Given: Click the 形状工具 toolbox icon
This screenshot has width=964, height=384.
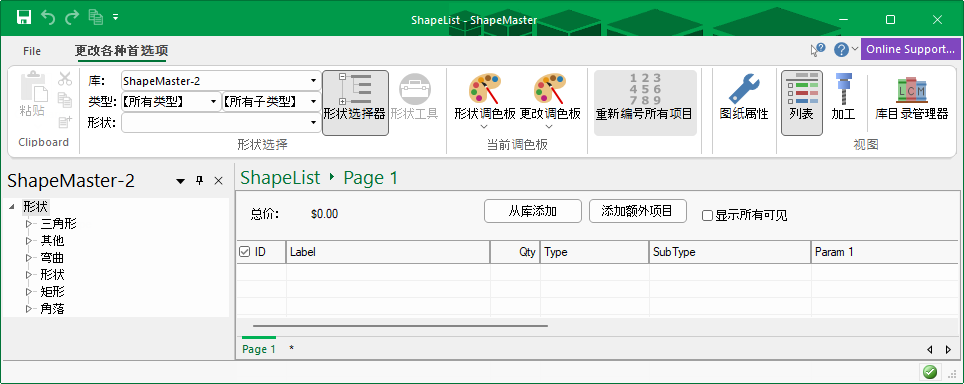Looking at the screenshot, I should (415, 89).
